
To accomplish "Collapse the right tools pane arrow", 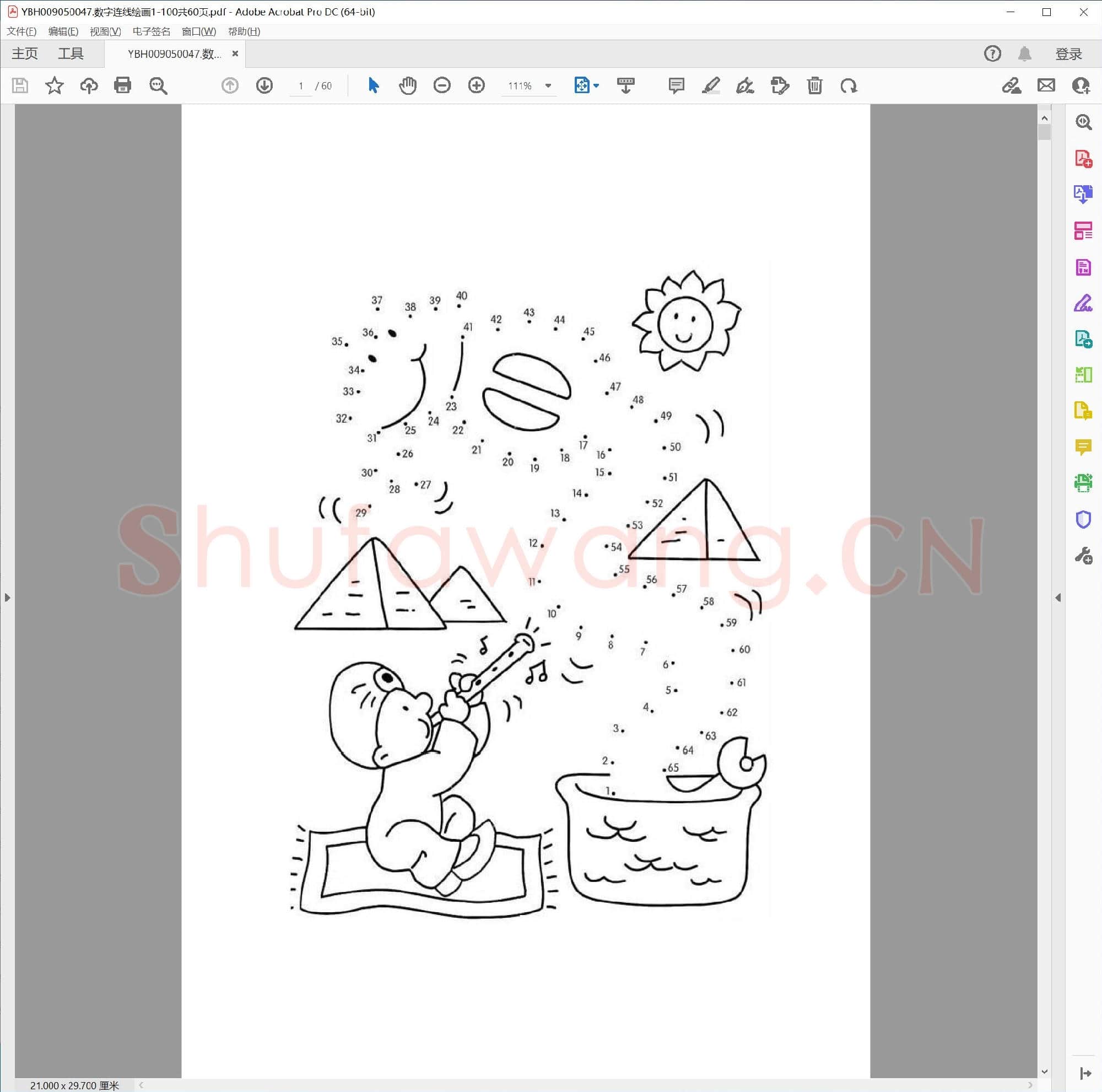I will click(x=1058, y=598).
